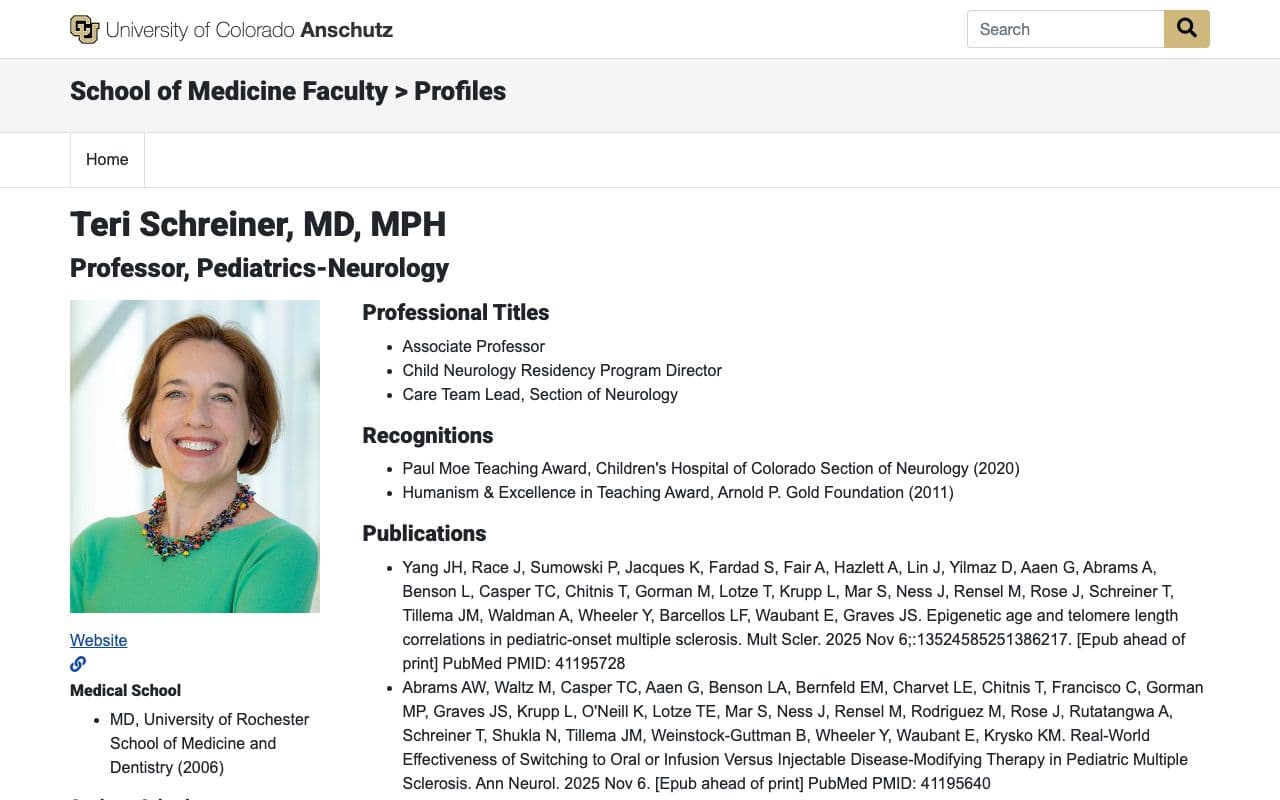
Task: Click Teri Schreiner's profile photo
Action: [195, 456]
